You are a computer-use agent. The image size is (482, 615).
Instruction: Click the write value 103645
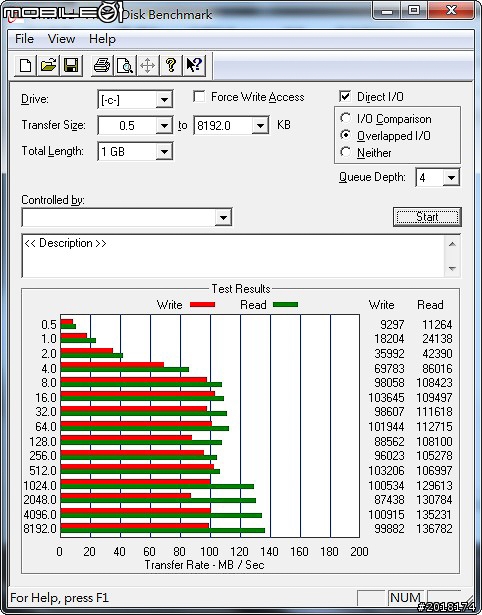[386, 397]
